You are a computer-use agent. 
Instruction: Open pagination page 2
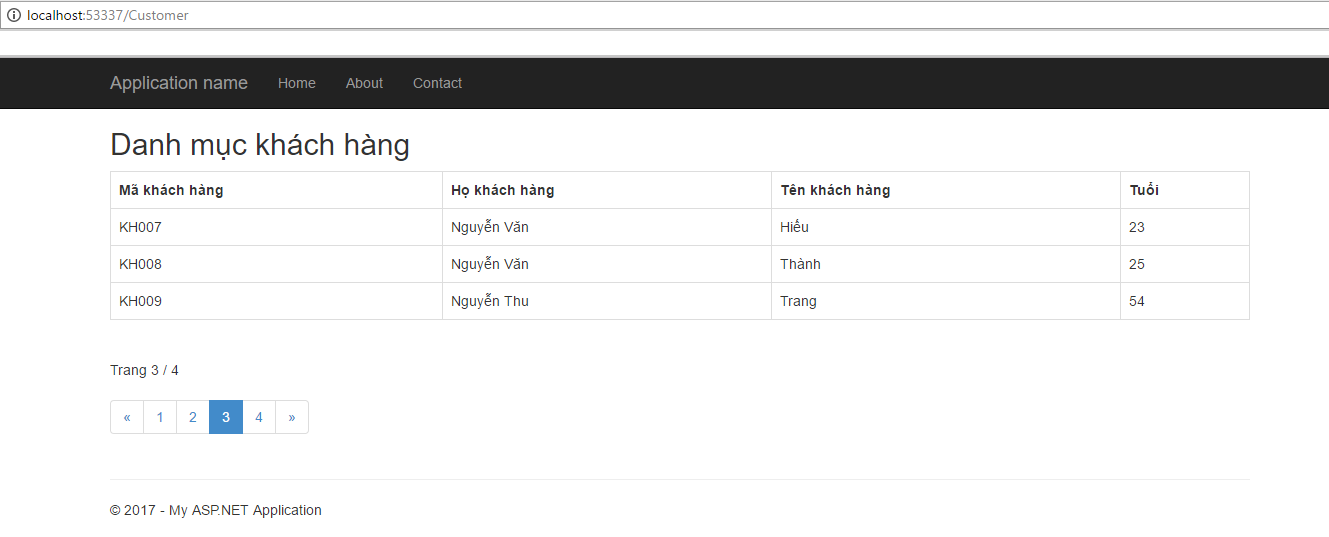point(193,417)
